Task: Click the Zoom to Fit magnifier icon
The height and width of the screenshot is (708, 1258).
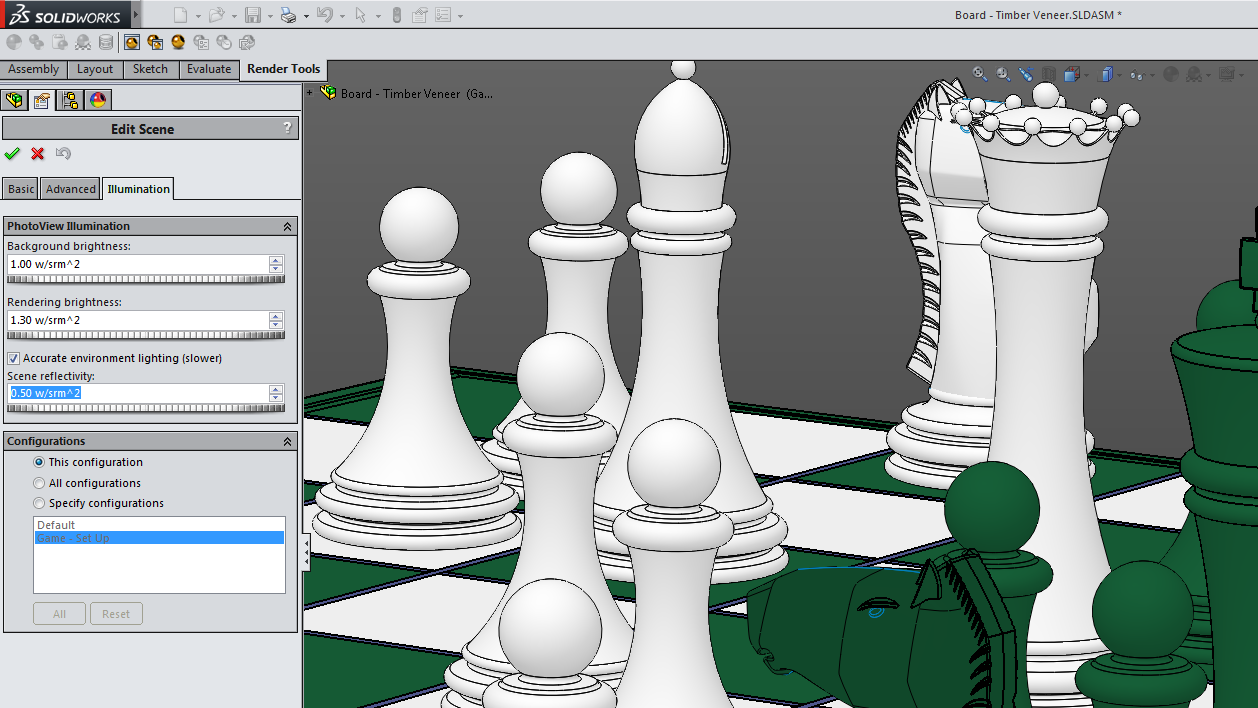Action: click(x=980, y=74)
